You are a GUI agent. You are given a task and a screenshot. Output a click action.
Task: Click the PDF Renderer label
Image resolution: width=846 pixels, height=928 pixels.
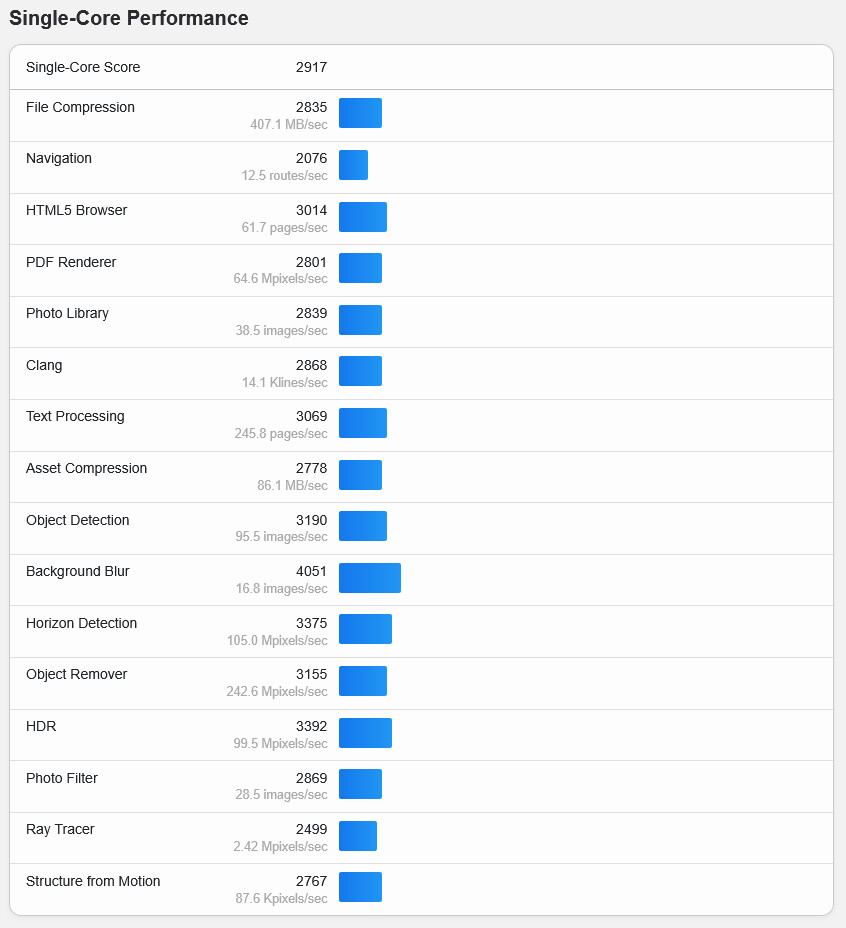71,262
